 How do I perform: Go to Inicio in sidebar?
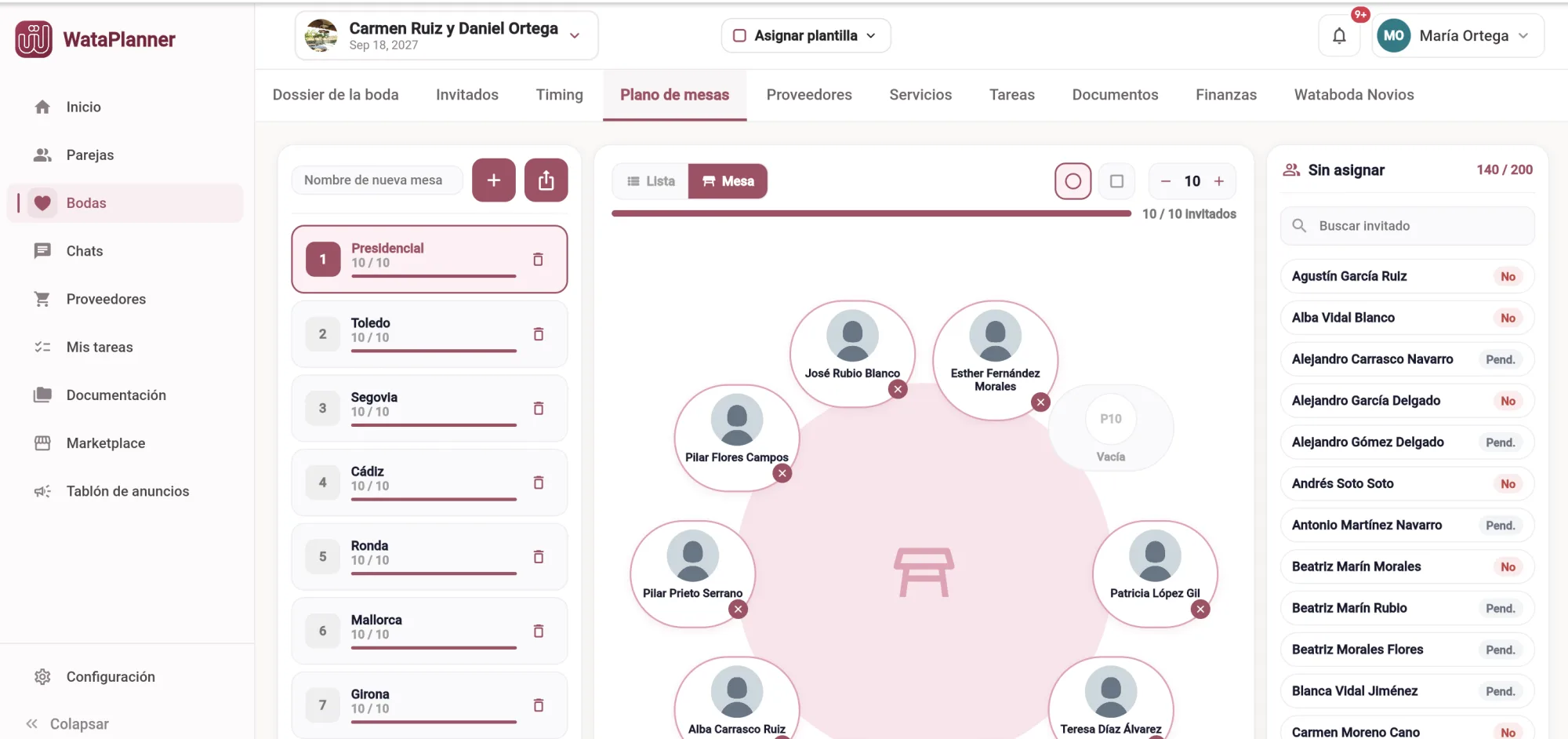(125, 107)
